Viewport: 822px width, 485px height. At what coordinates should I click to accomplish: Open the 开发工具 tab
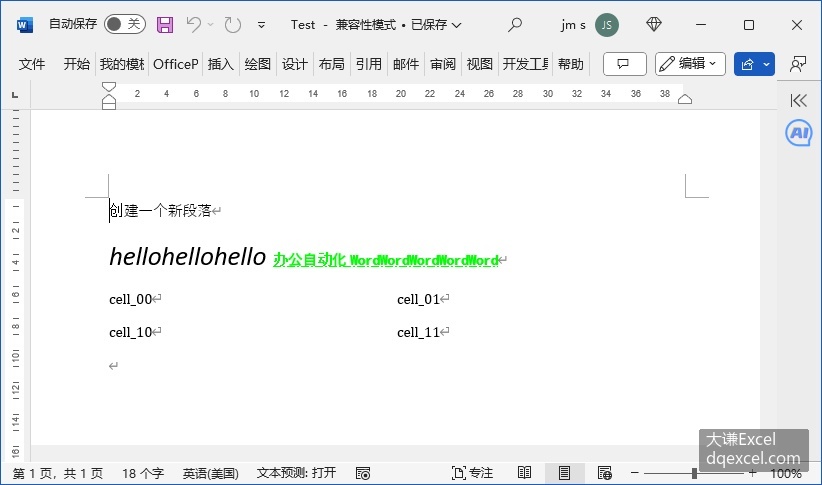pyautogui.click(x=525, y=64)
